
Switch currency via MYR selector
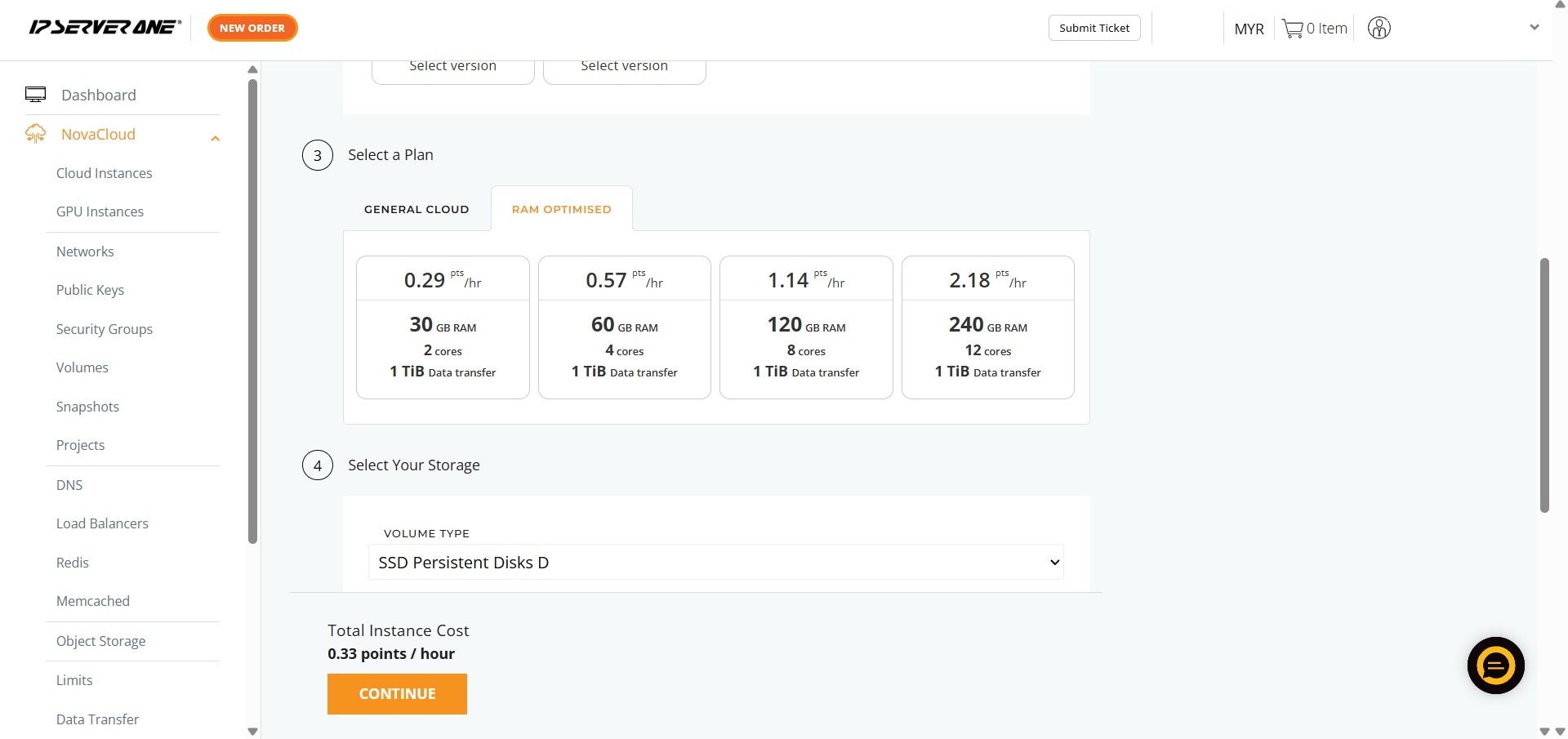1249,29
